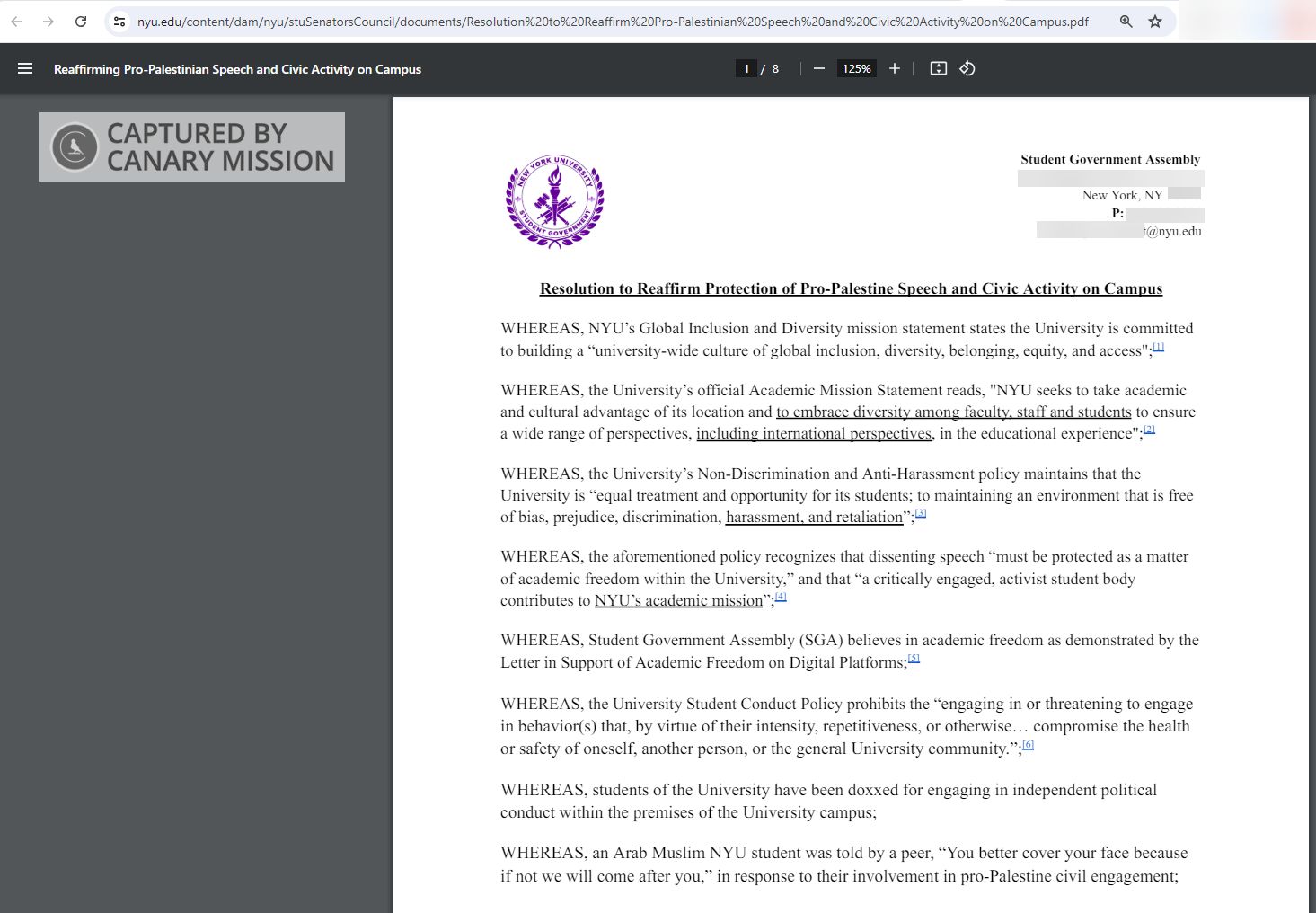Zoom in the PDF with plus button

pos(894,69)
